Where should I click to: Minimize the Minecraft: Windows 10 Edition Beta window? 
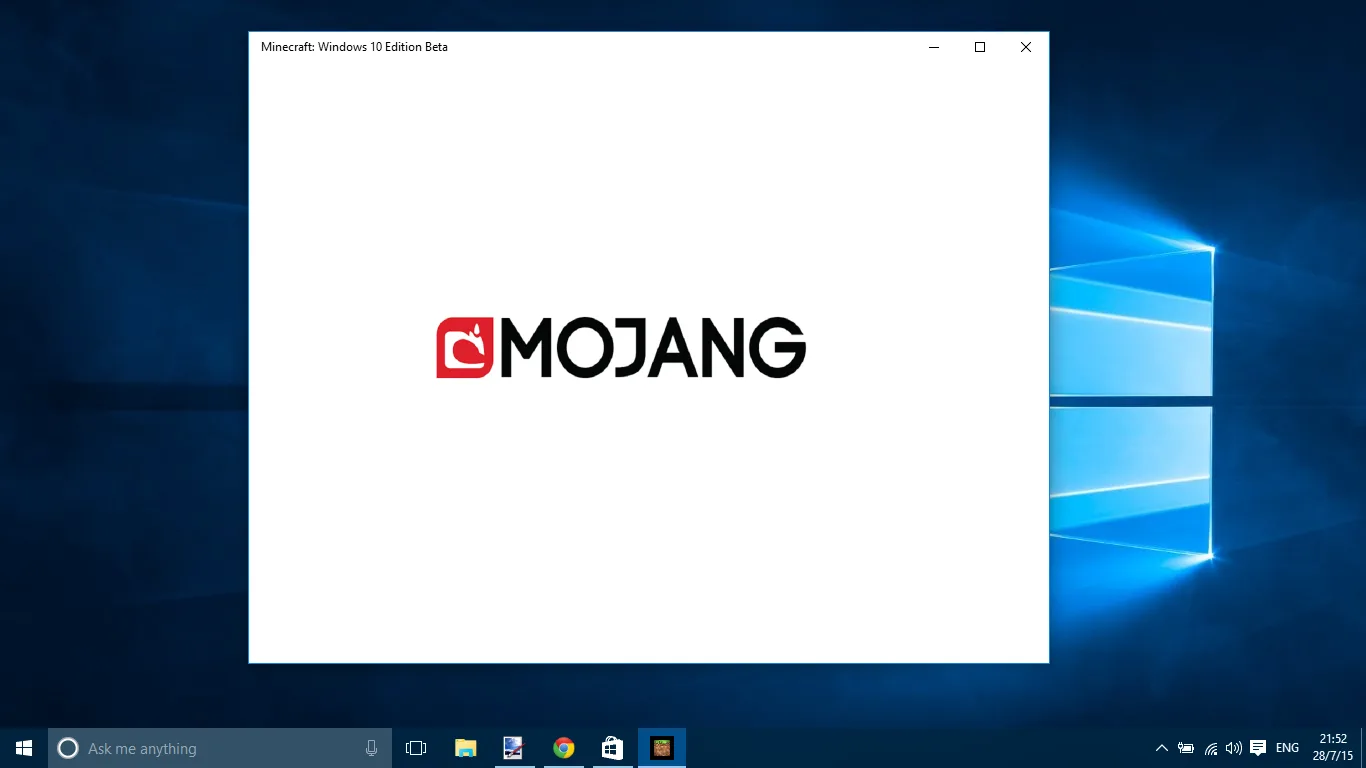pos(934,47)
